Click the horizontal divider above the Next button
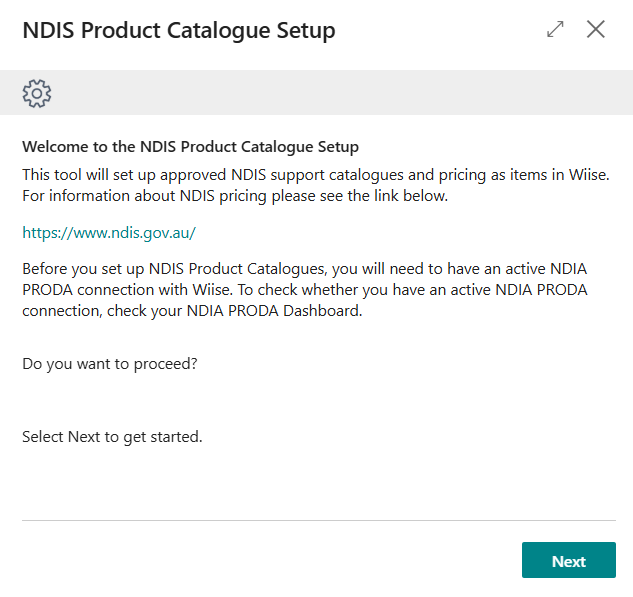The width and height of the screenshot is (633, 597). [319, 520]
